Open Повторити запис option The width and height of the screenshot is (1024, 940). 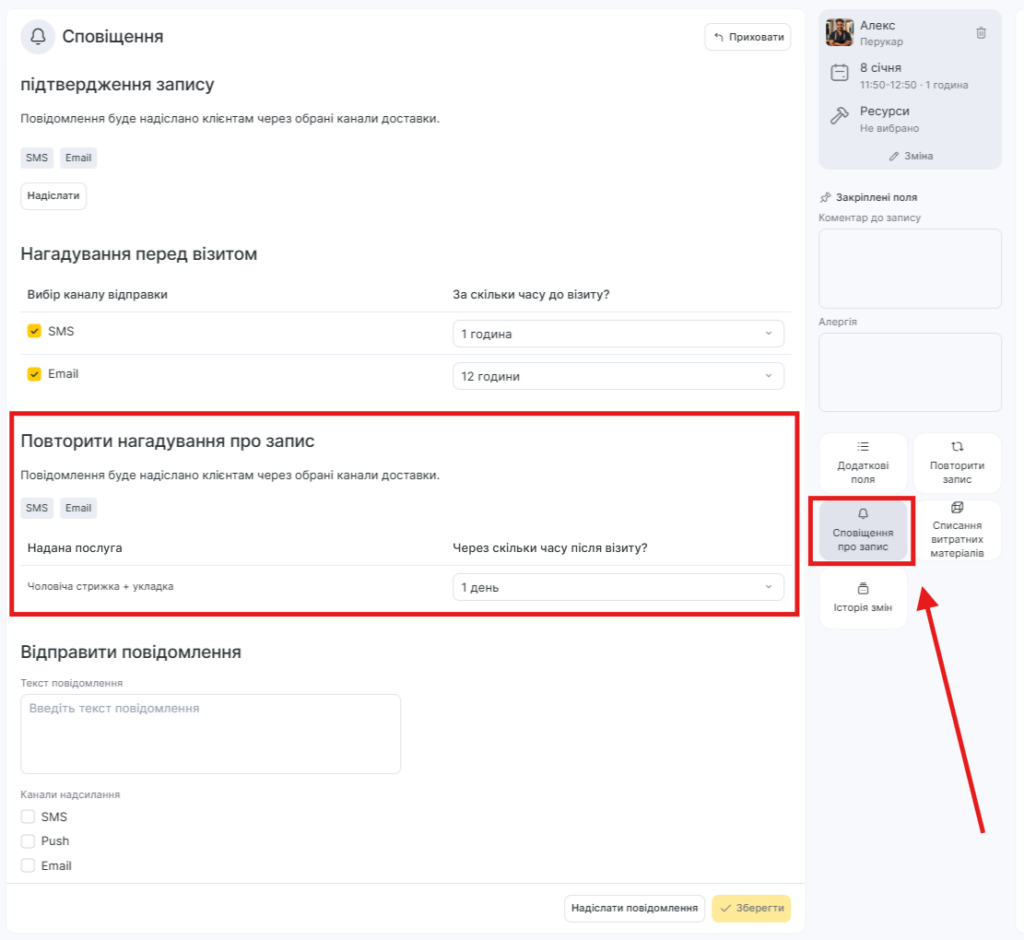coord(957,463)
